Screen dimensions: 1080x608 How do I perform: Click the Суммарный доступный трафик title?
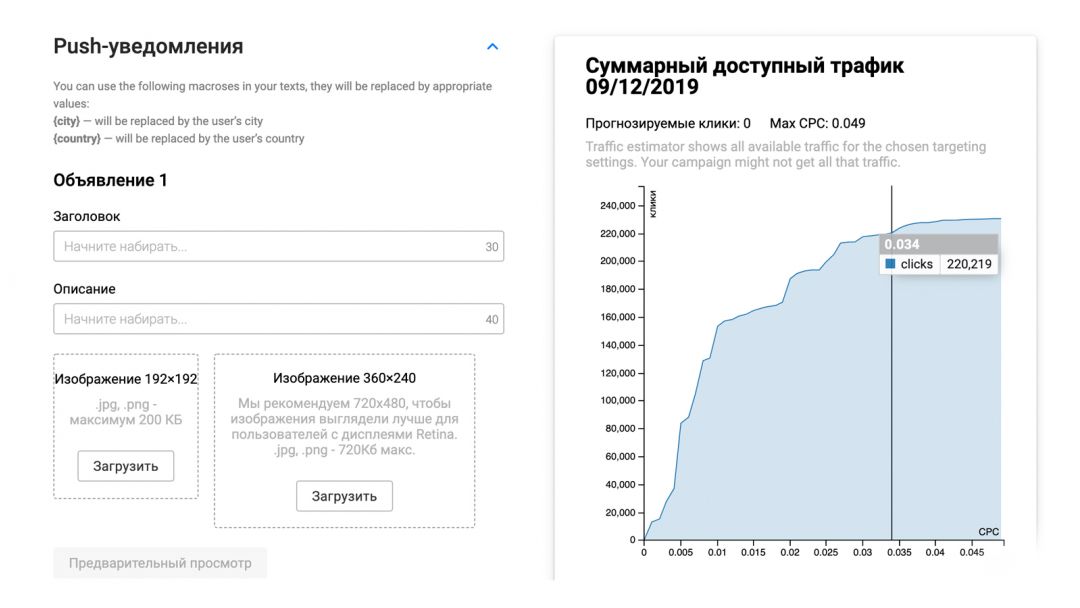(x=744, y=64)
